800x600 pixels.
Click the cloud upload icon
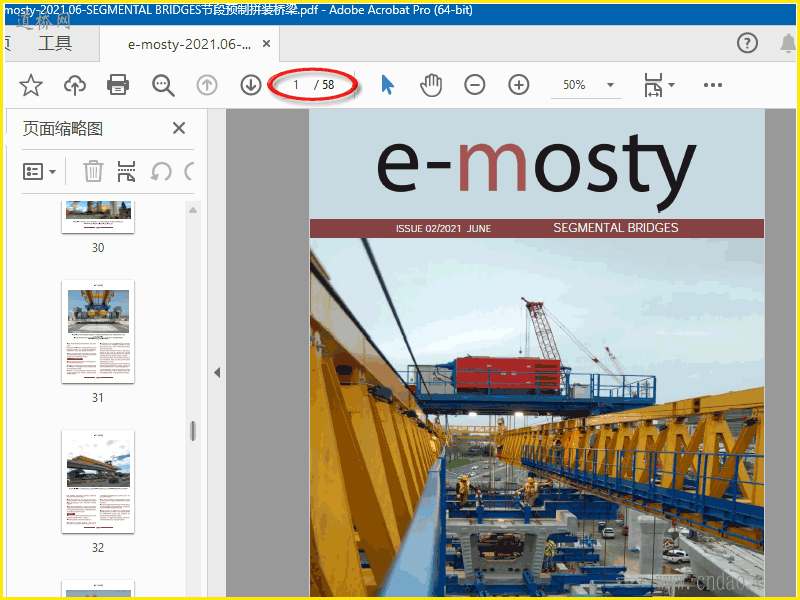pos(75,85)
